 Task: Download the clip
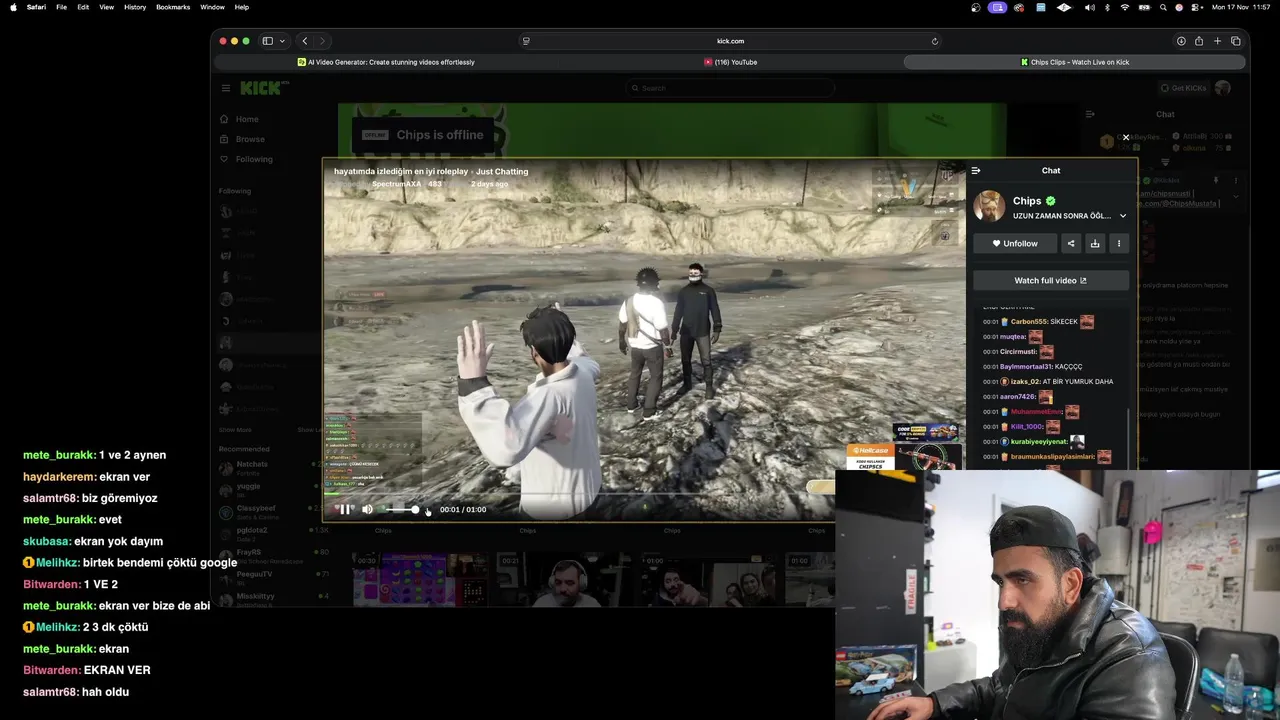[x=1095, y=243]
